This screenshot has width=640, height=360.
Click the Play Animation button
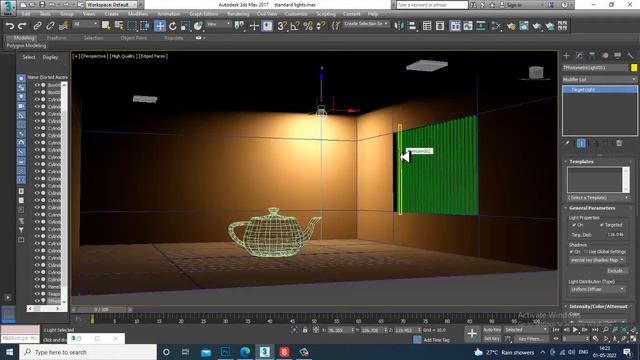click(x=575, y=329)
